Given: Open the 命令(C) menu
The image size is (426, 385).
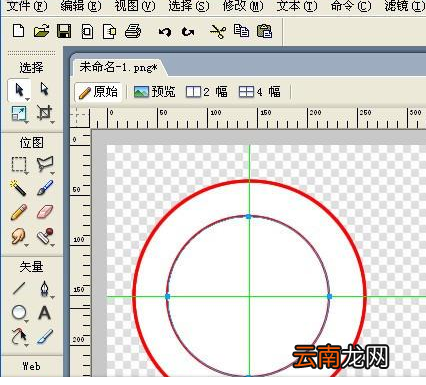Looking at the screenshot, I should click(x=351, y=6).
